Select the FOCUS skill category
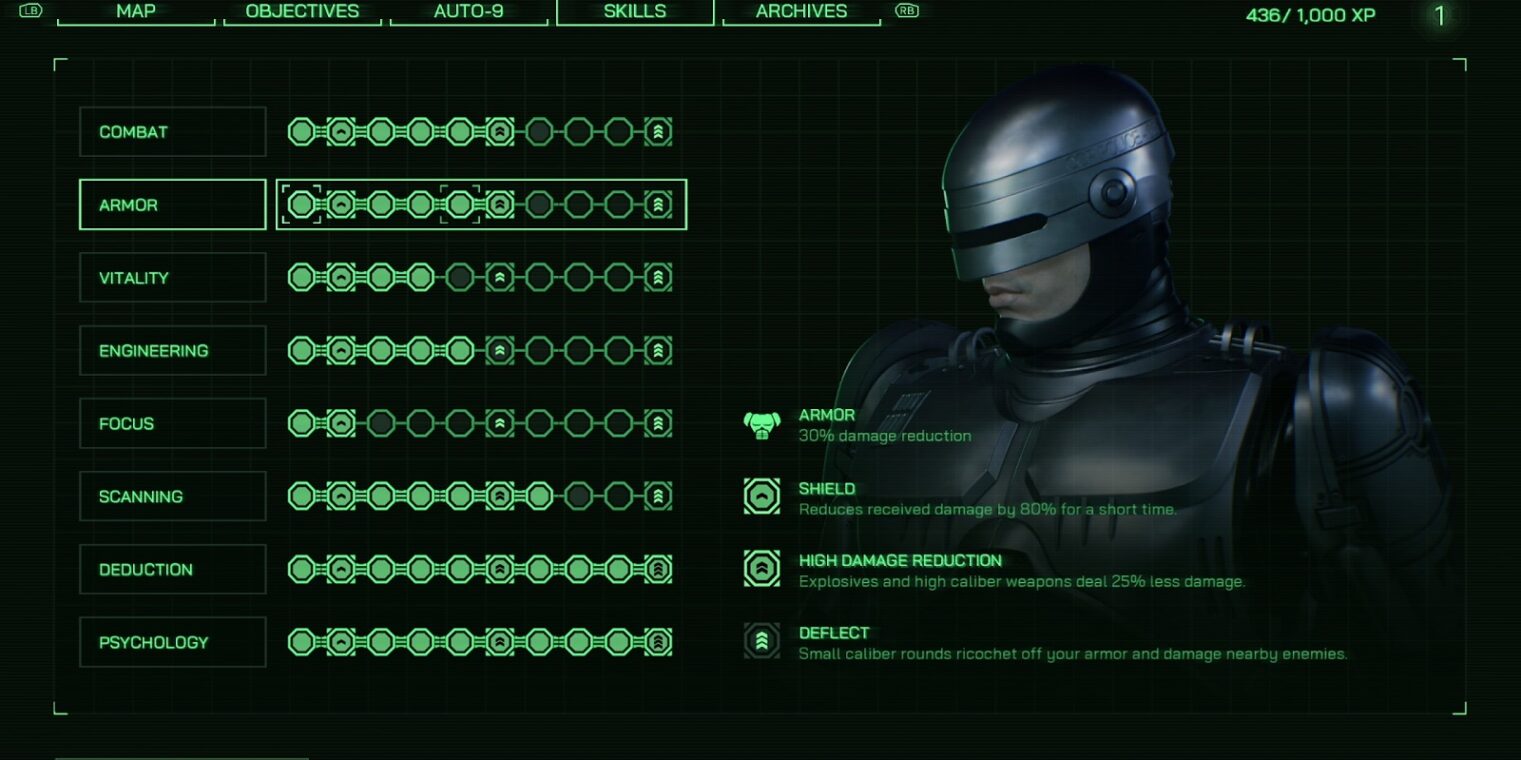Screen dimensions: 1521x760 [x=173, y=424]
